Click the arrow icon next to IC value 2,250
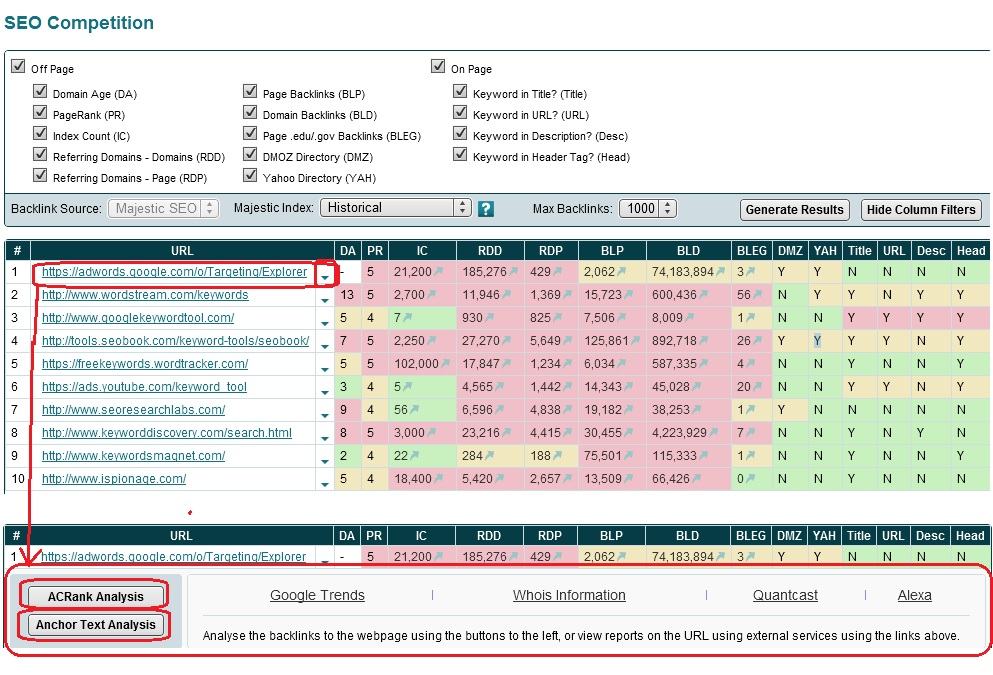This screenshot has height=675, width=993. click(433, 341)
